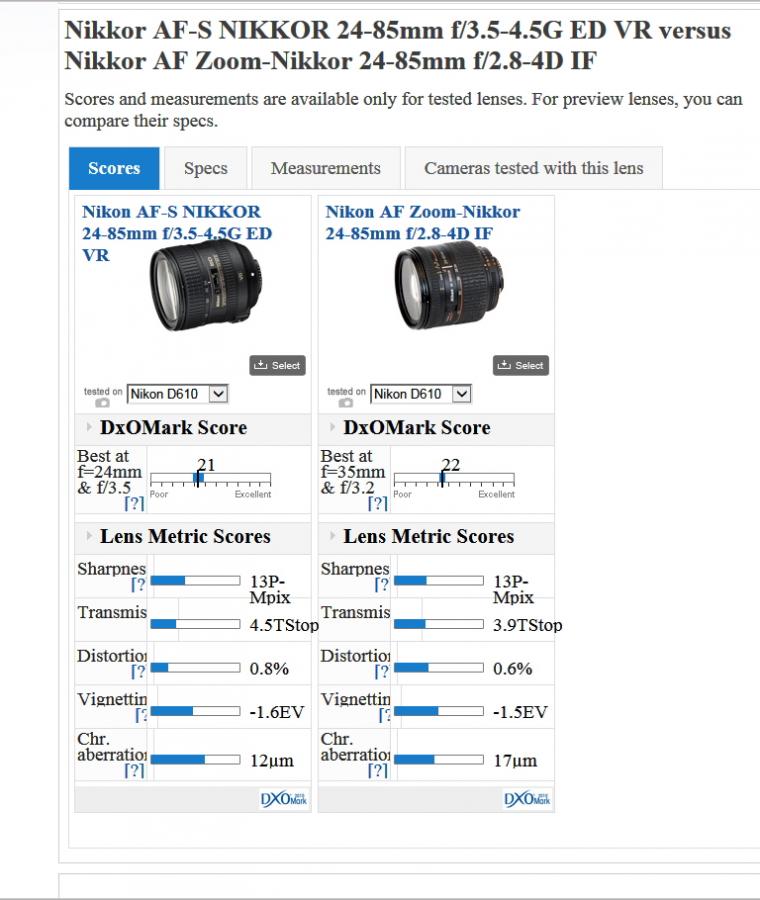Screen dimensions: 760x900
Task: Click the 4.5TStop value text
Action: pyautogui.click(x=284, y=625)
